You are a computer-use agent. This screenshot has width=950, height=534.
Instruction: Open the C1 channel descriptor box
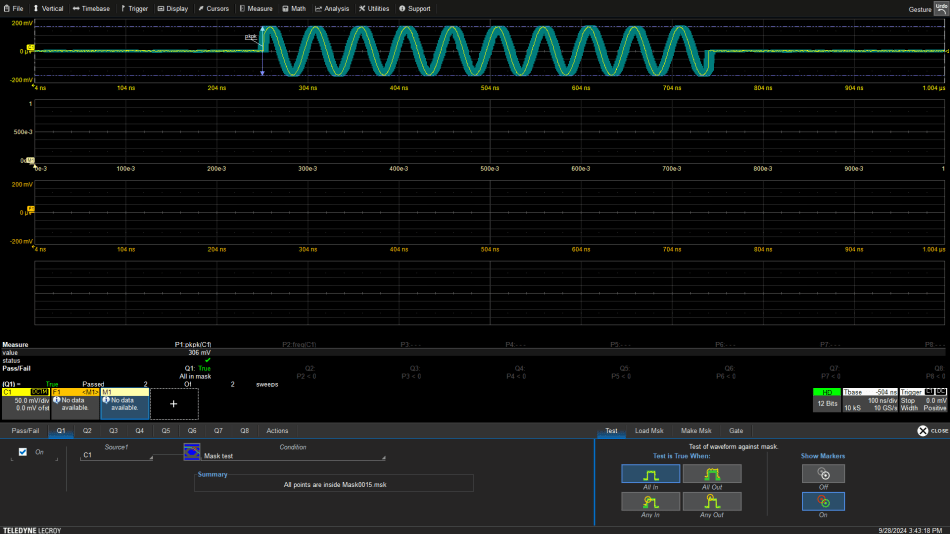25,404
